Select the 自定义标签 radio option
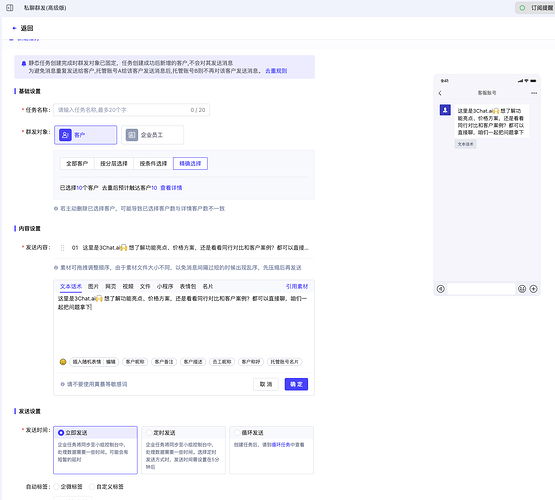This screenshot has height=500, width=555. tap(92, 487)
